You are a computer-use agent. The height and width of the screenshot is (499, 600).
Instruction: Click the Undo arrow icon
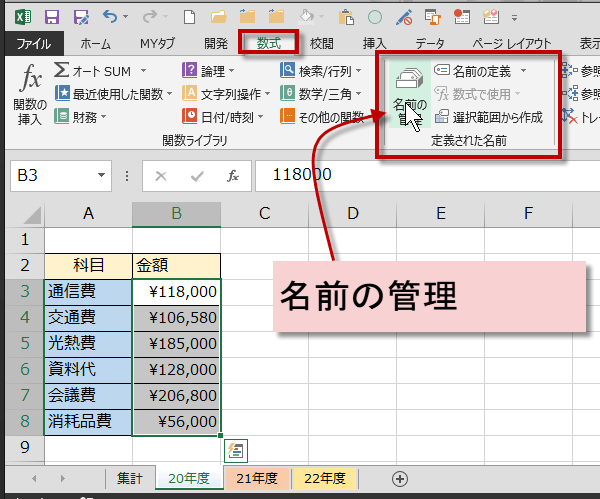(109, 17)
